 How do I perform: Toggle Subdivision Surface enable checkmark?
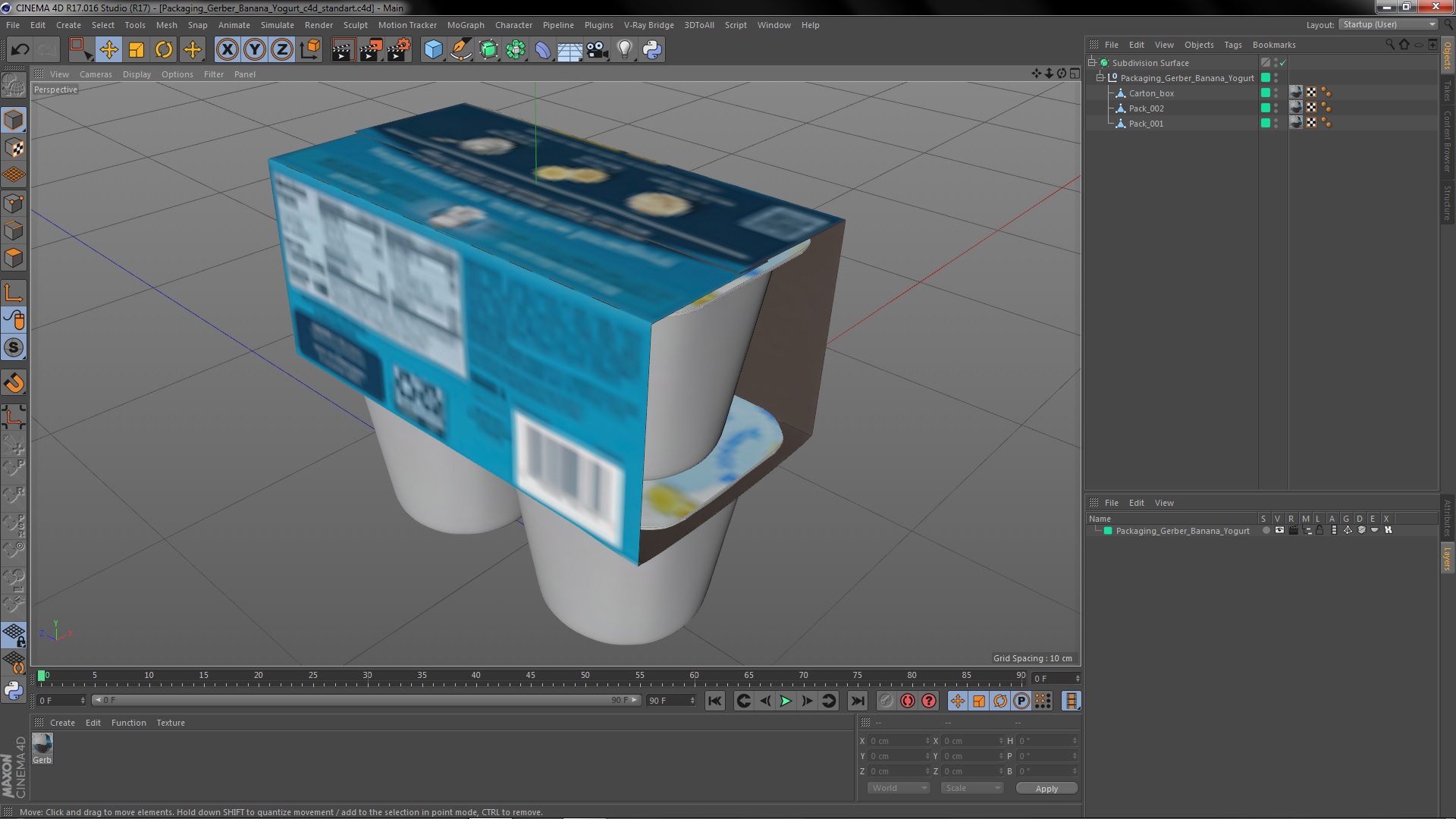1282,63
